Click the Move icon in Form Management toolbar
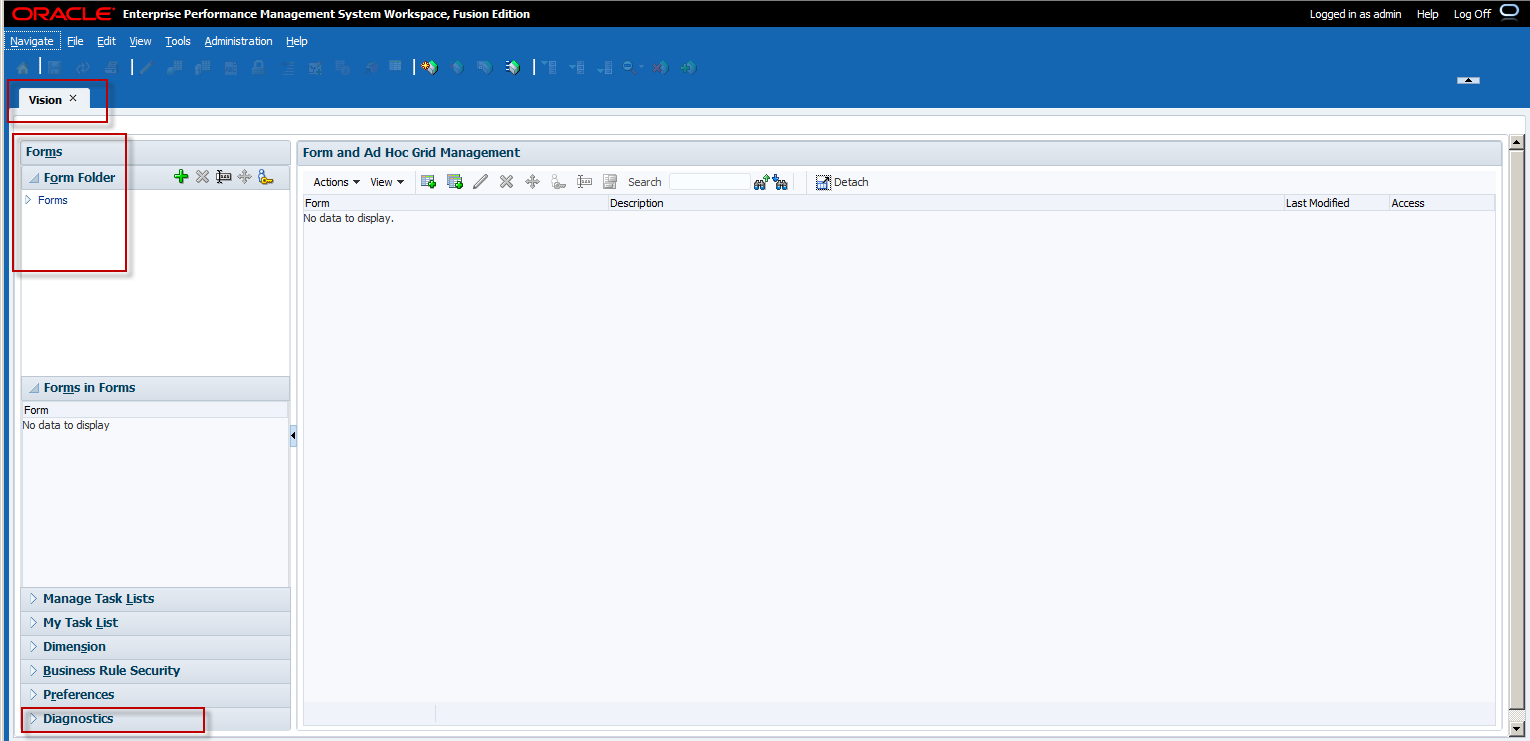Viewport: 1530px width, 741px height. pos(532,182)
